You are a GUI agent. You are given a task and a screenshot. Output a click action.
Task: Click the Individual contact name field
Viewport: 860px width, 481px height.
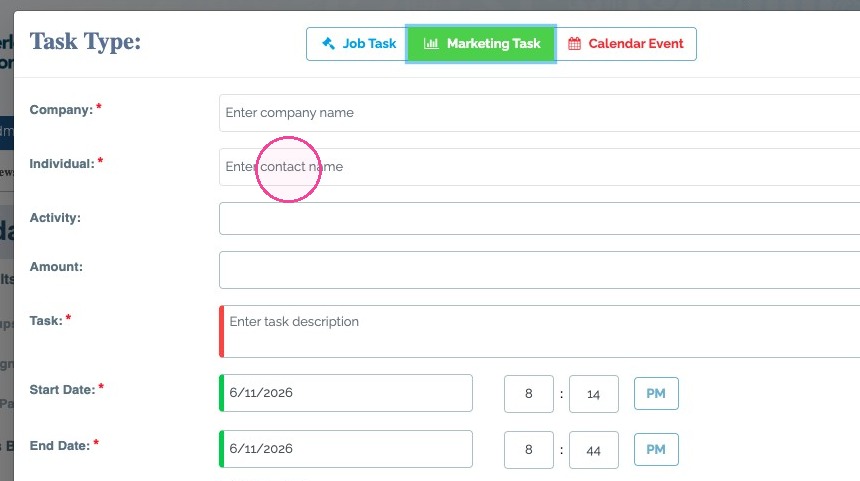539,167
